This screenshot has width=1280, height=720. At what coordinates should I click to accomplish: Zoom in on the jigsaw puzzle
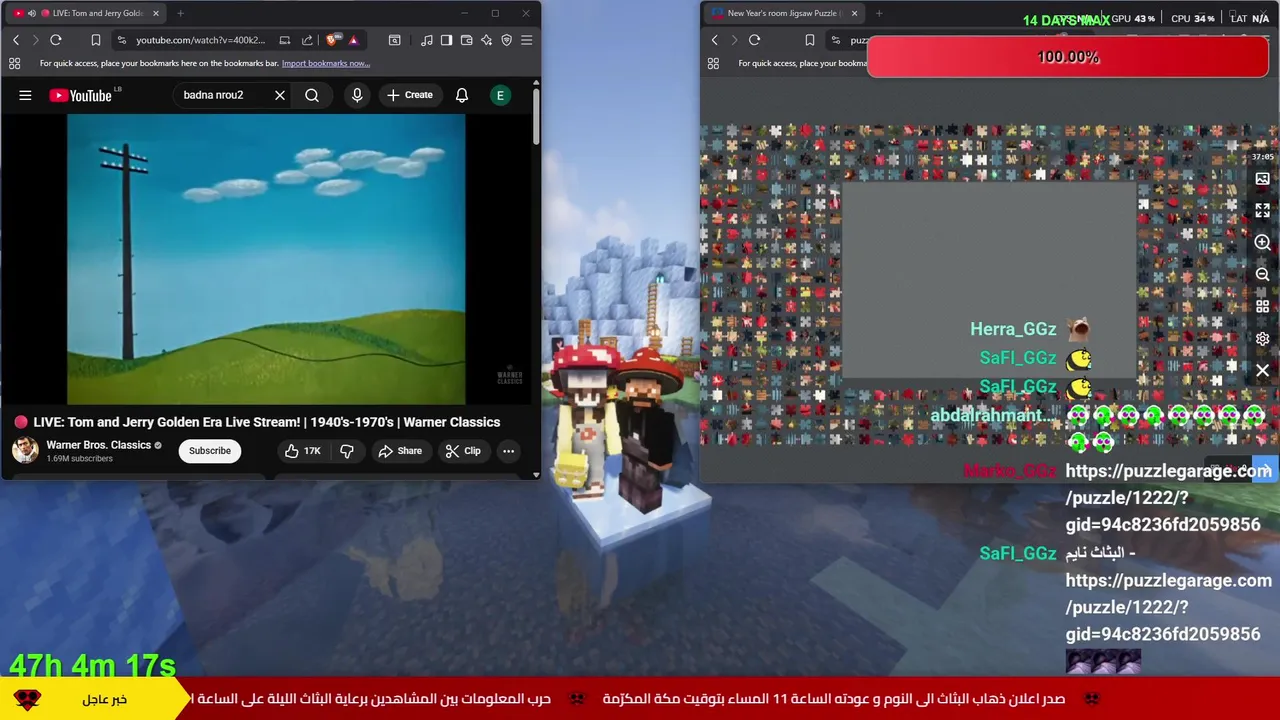tap(1262, 243)
